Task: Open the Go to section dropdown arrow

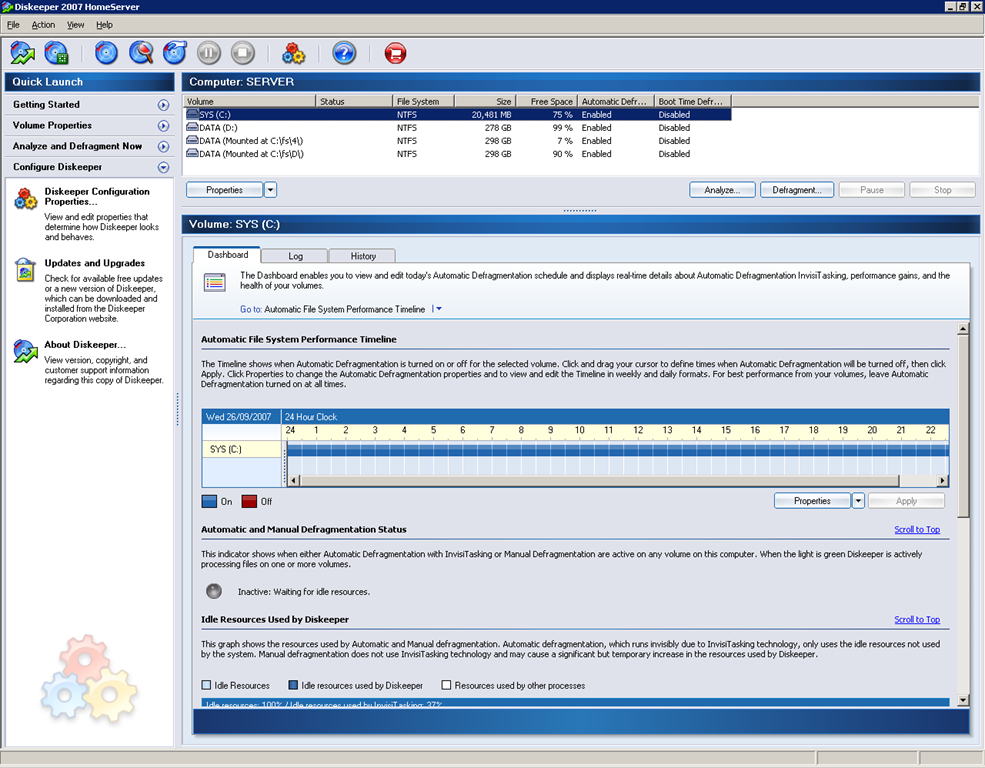Action: tap(438, 309)
